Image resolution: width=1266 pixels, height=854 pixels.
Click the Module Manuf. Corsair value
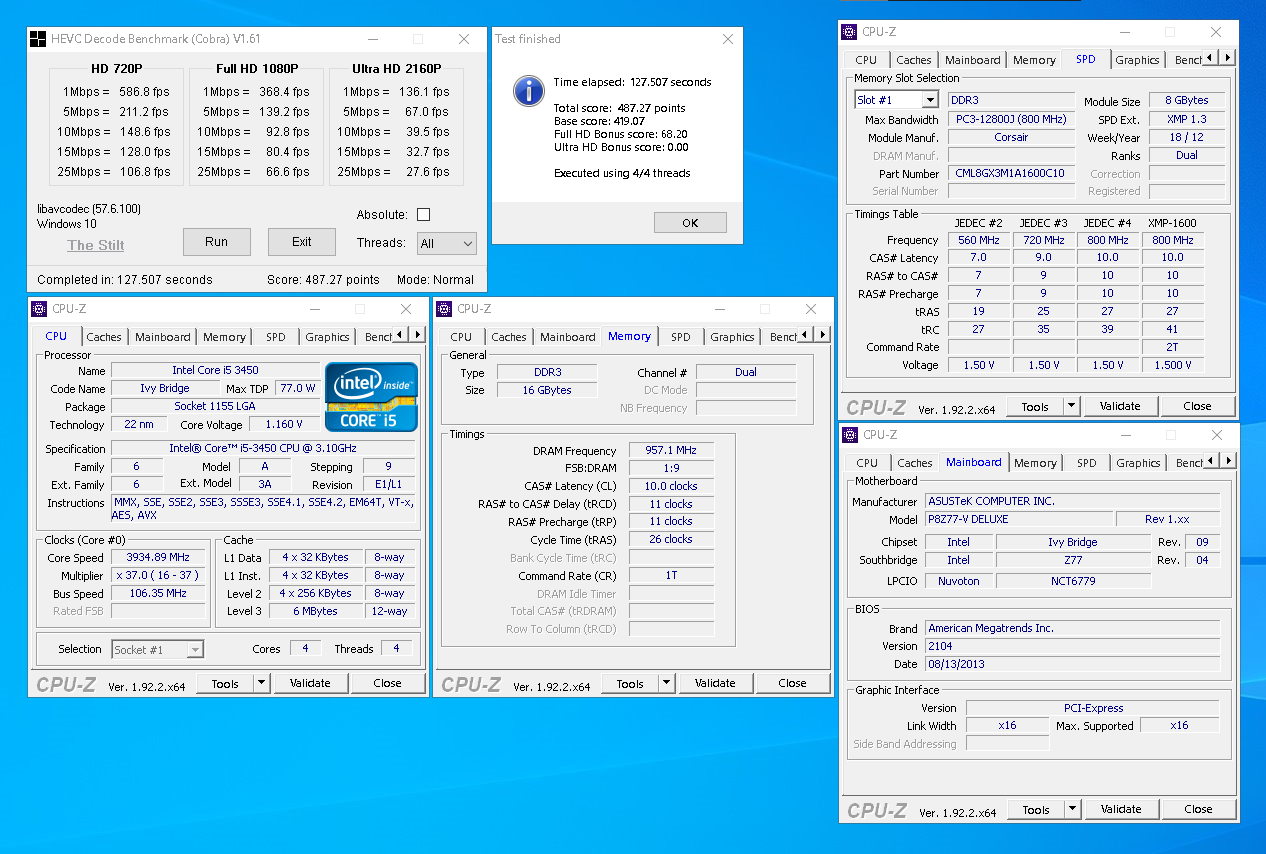coord(1012,137)
